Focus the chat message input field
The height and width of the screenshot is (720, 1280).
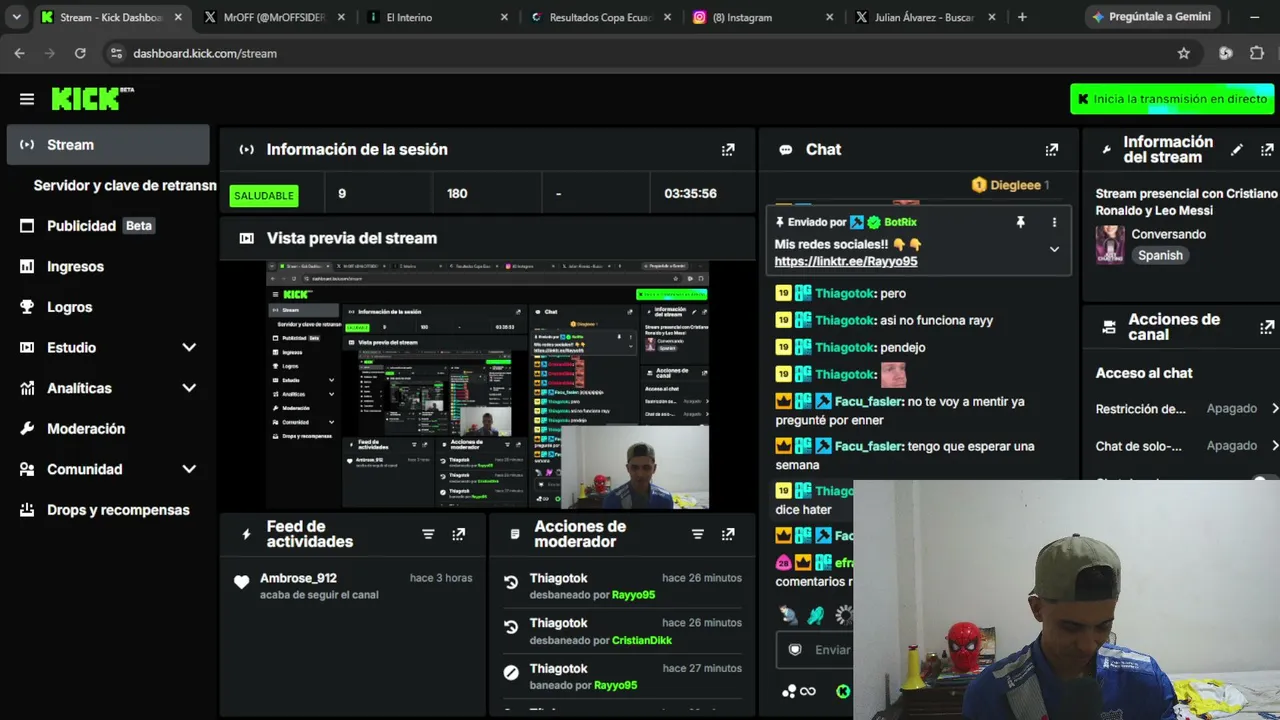815,650
